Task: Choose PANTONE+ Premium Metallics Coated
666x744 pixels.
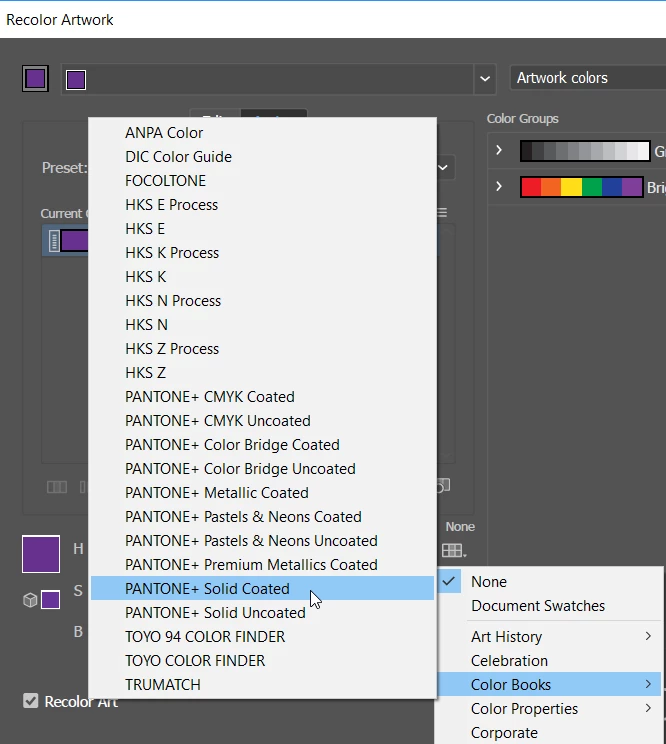Action: 262,565
